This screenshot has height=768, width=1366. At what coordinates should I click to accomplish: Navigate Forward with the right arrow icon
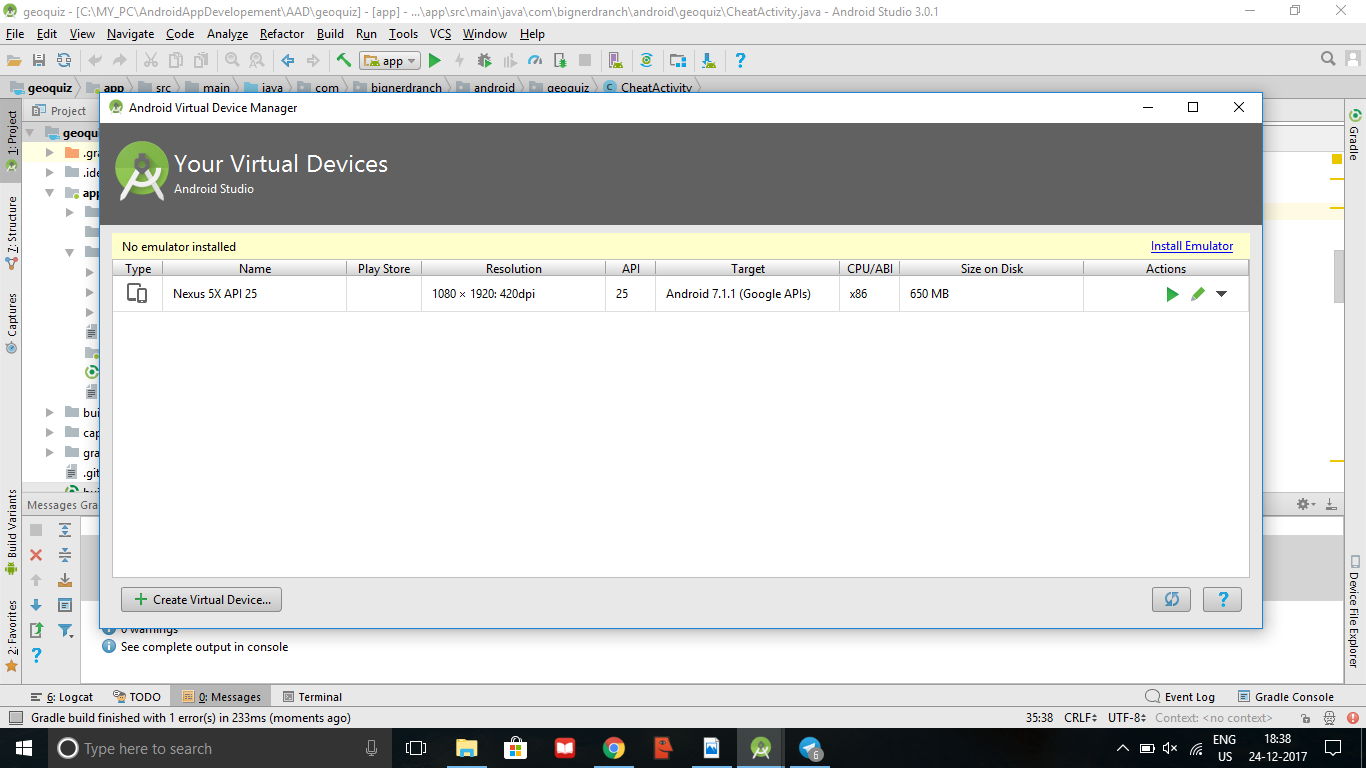(313, 61)
